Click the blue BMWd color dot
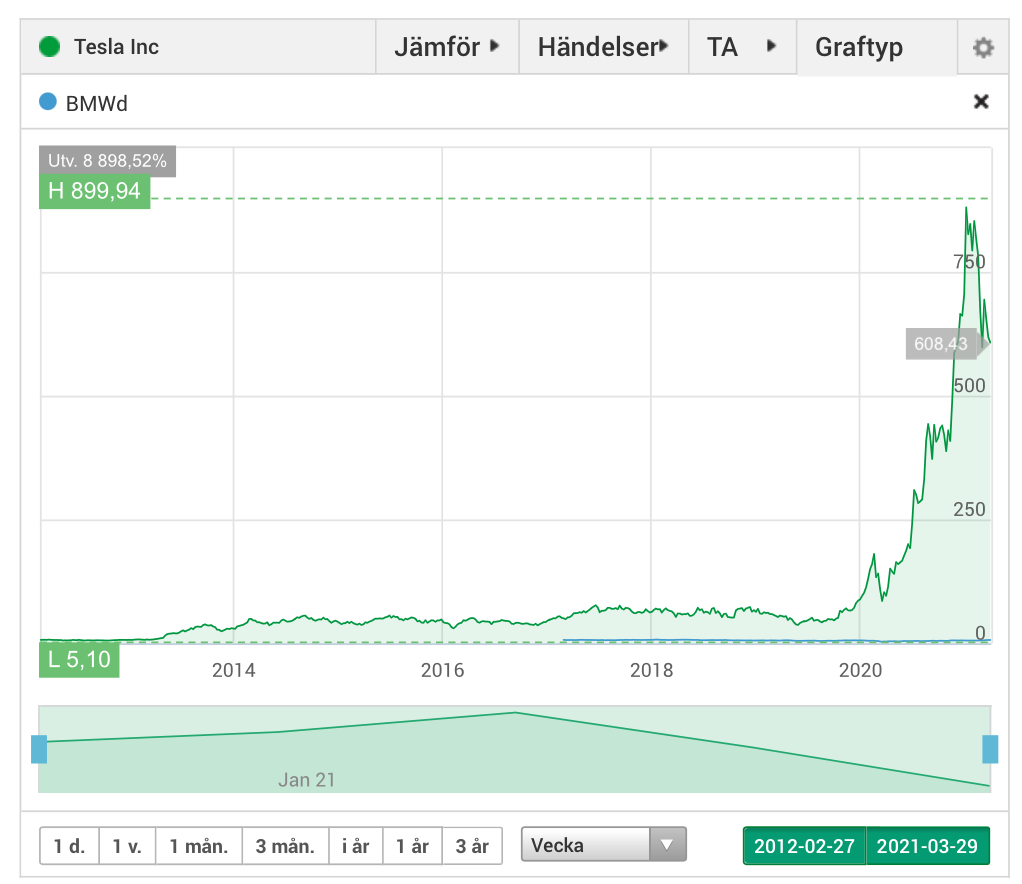 point(48,102)
